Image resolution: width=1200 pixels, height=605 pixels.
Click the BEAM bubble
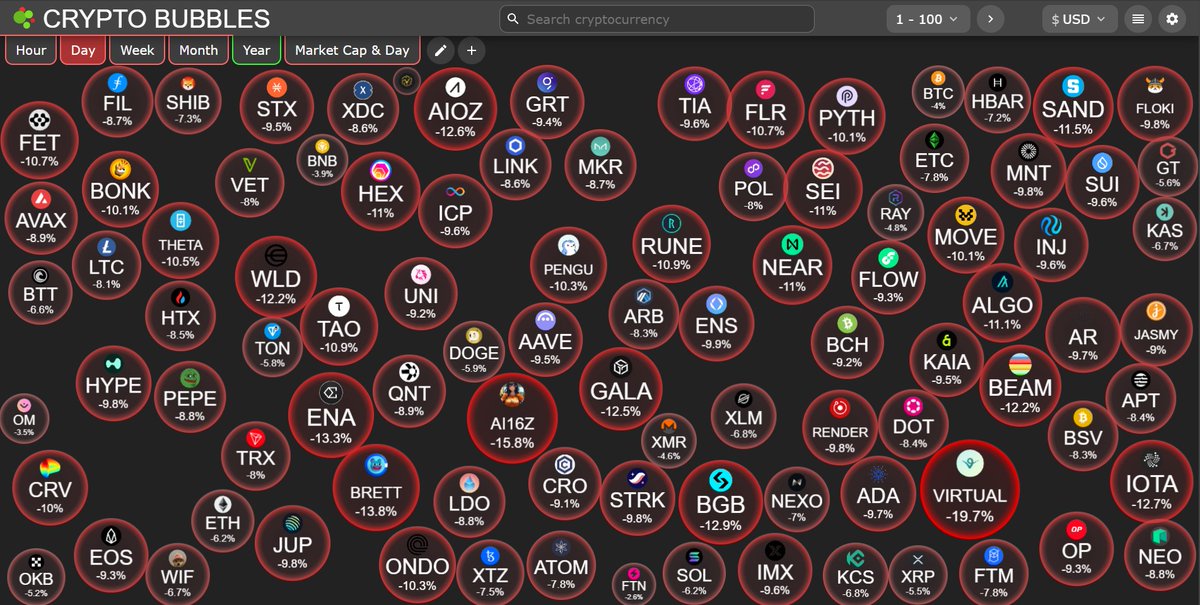coord(1020,386)
